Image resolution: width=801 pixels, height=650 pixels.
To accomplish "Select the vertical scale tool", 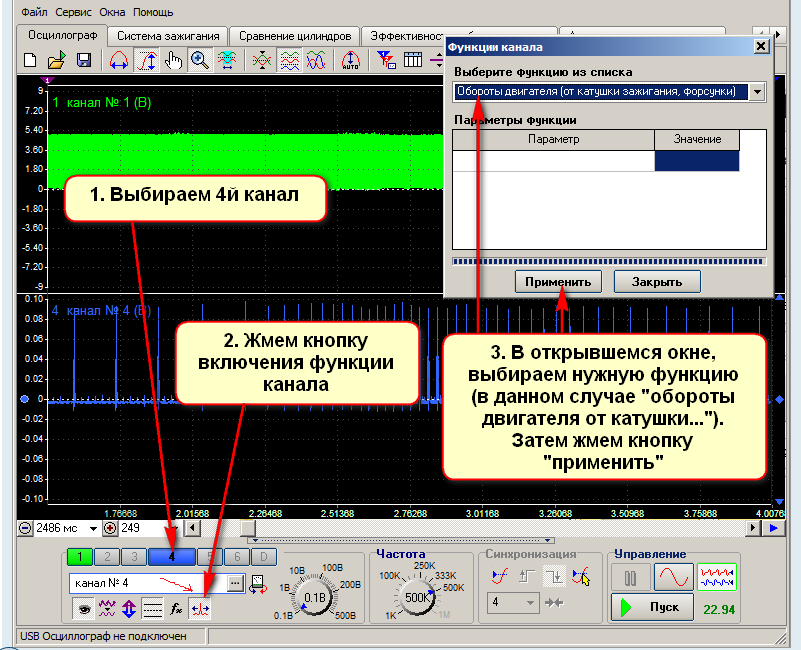I will point(147,60).
